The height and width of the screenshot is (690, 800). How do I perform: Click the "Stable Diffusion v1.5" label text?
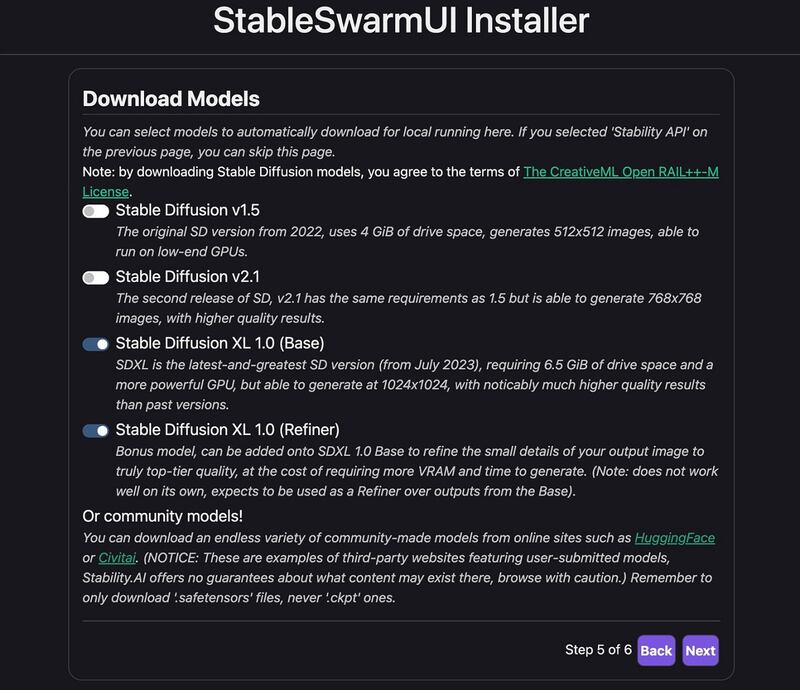(x=187, y=210)
